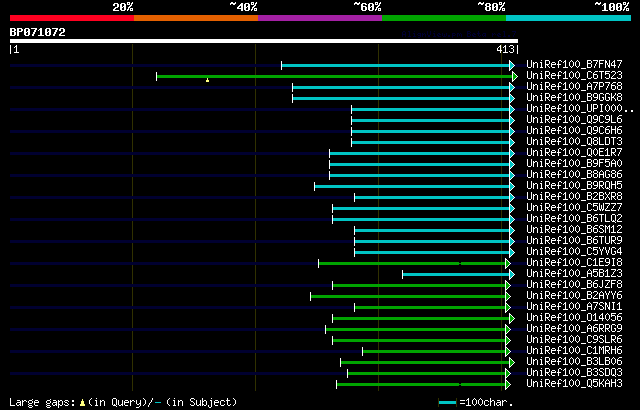This screenshot has width=640, height=410.
Task: Click the green ~80% identity legend segment
Action: (444, 18)
